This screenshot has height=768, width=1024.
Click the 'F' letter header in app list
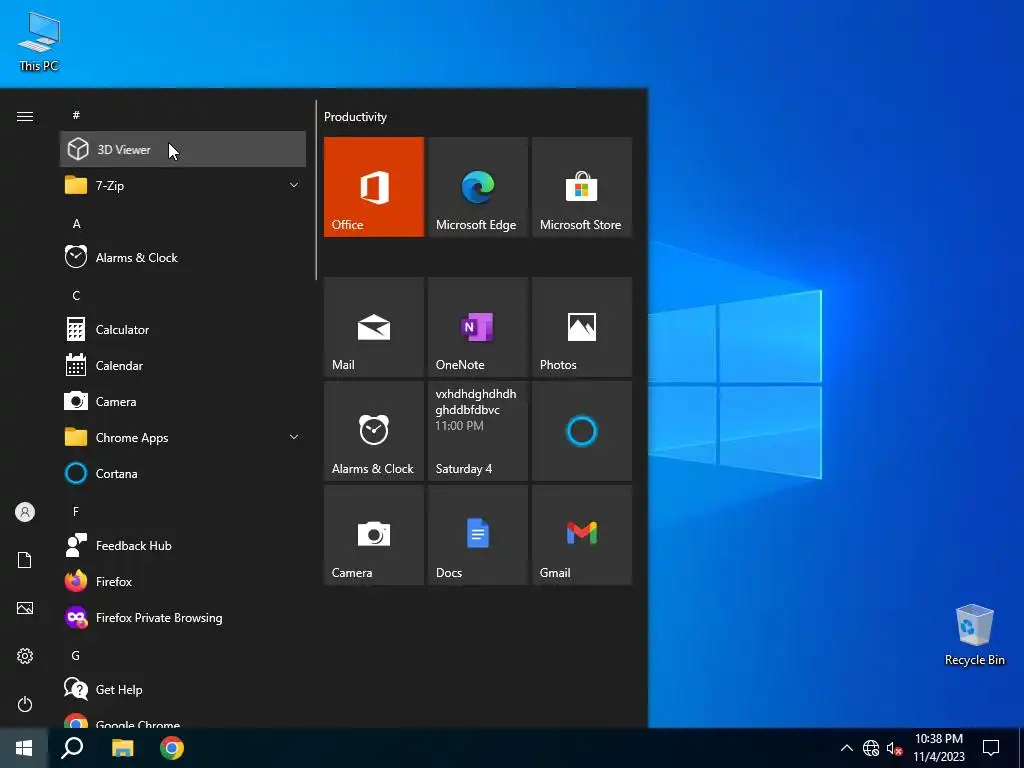(76, 511)
